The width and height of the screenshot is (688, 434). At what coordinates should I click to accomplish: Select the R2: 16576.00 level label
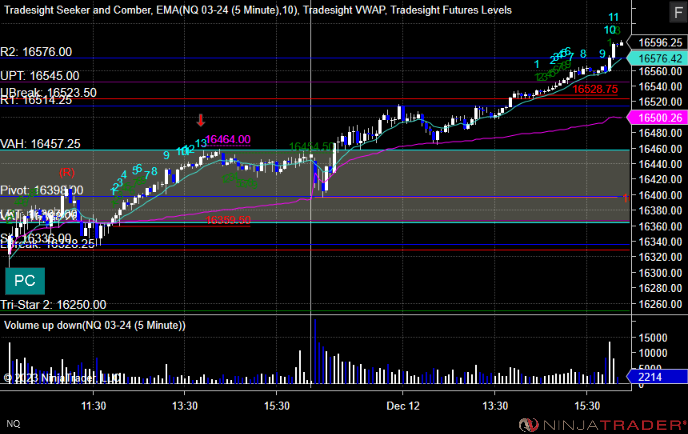click(x=36, y=52)
